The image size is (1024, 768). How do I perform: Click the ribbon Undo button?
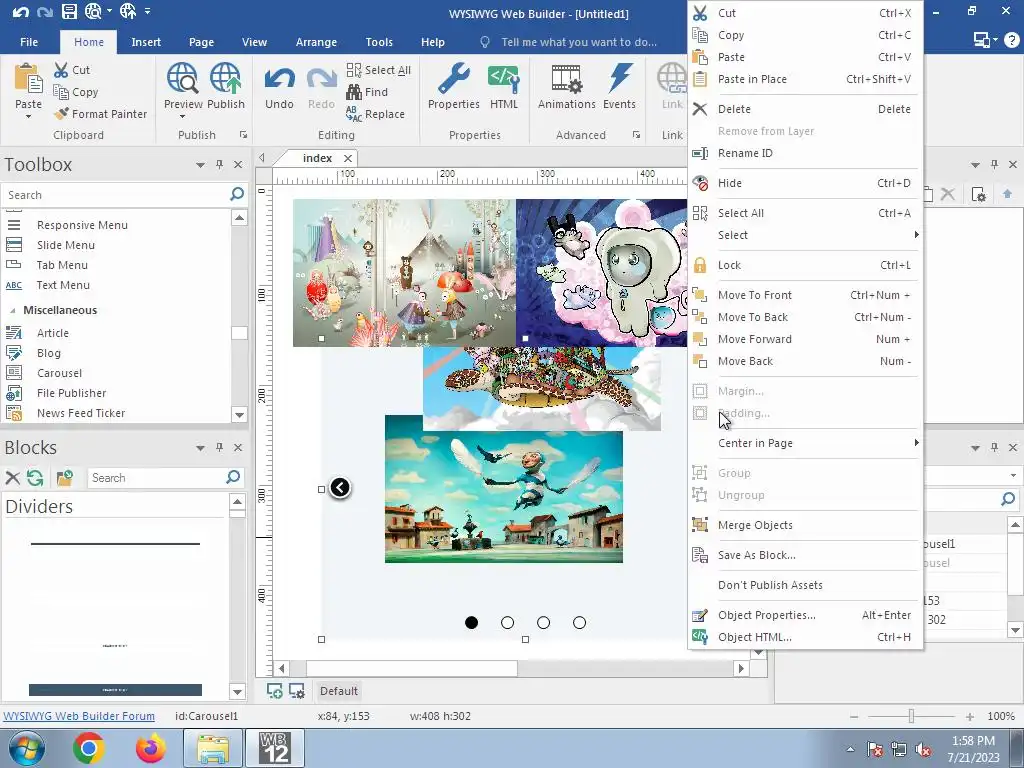click(x=279, y=87)
